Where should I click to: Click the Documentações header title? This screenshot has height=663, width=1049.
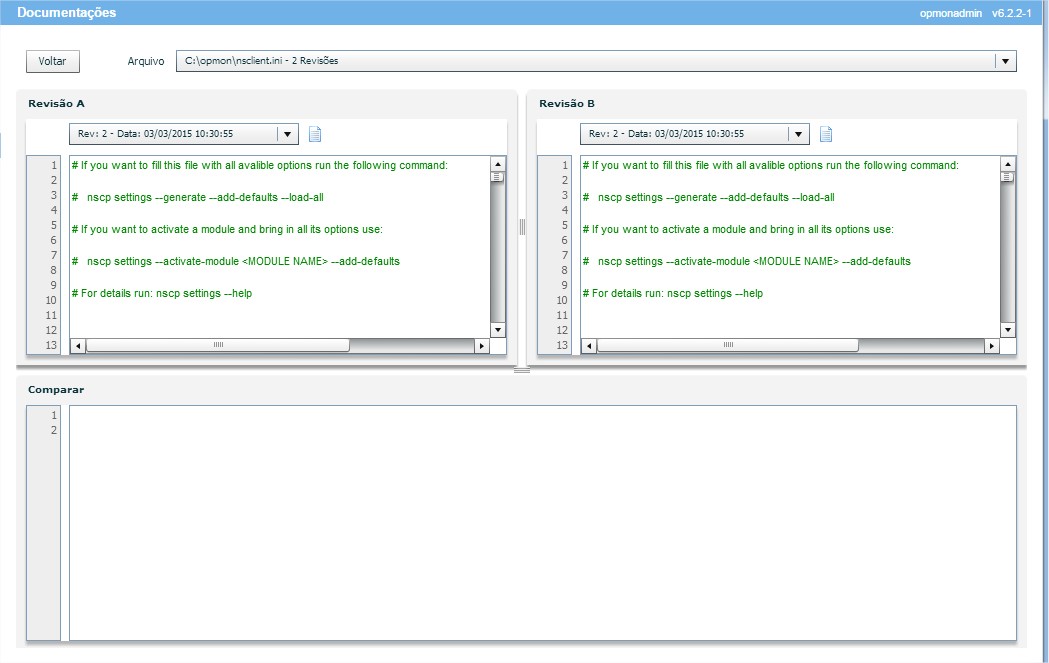pyautogui.click(x=66, y=13)
